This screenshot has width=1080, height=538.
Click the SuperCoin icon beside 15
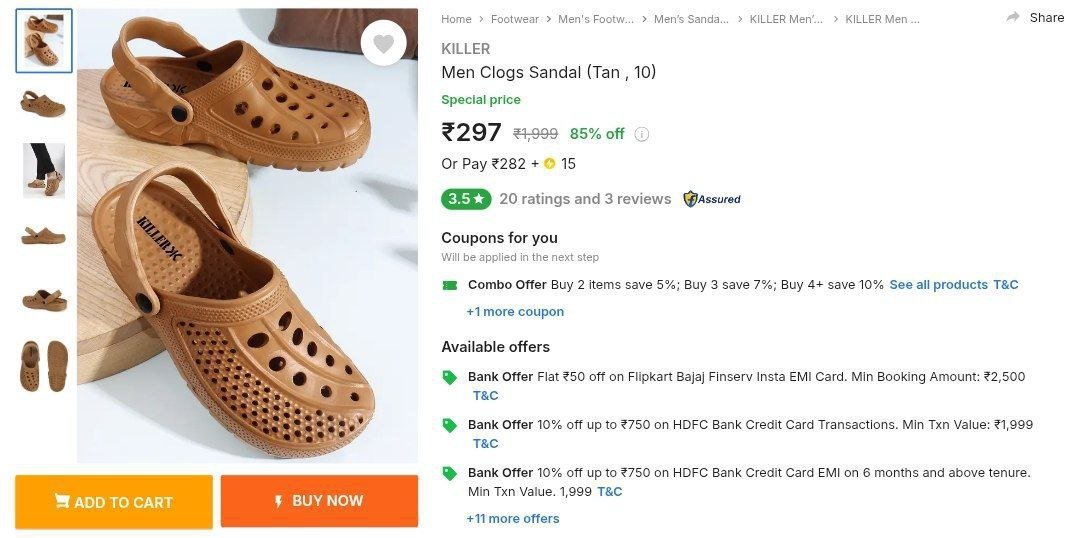click(x=549, y=164)
